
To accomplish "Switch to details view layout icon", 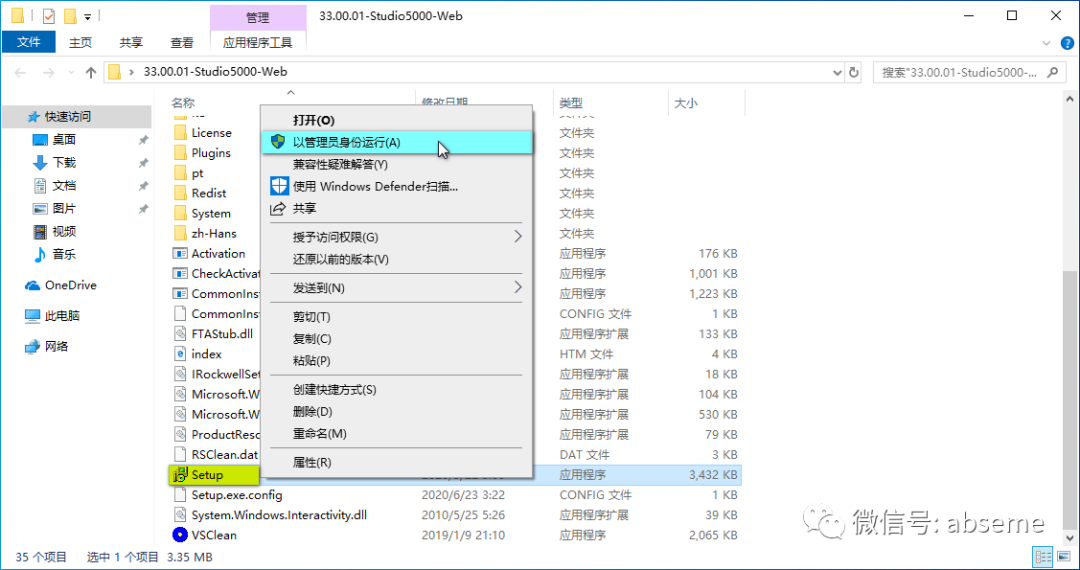I will [1043, 557].
